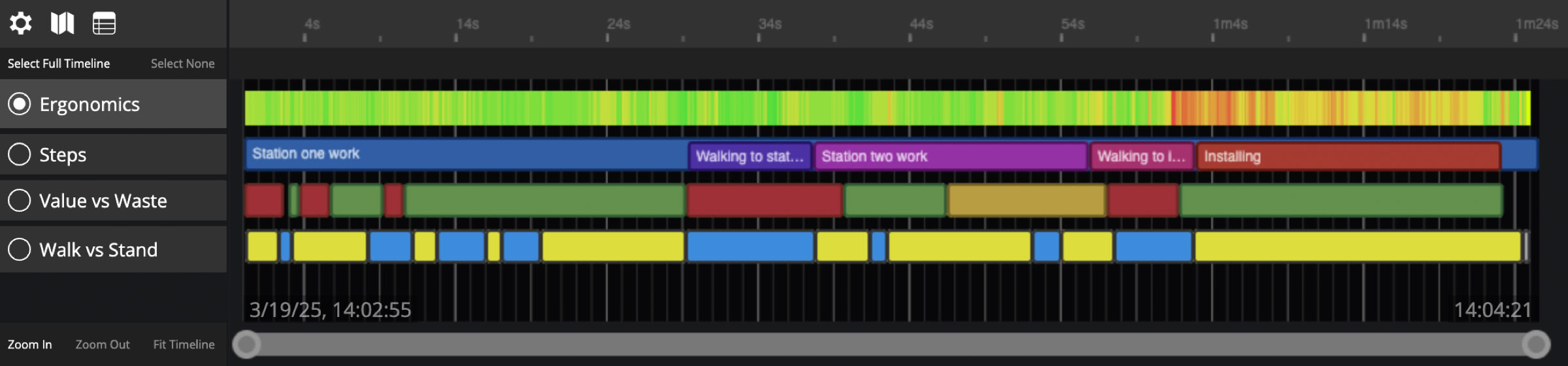Click the gold segment in value row

[x=1026, y=200]
